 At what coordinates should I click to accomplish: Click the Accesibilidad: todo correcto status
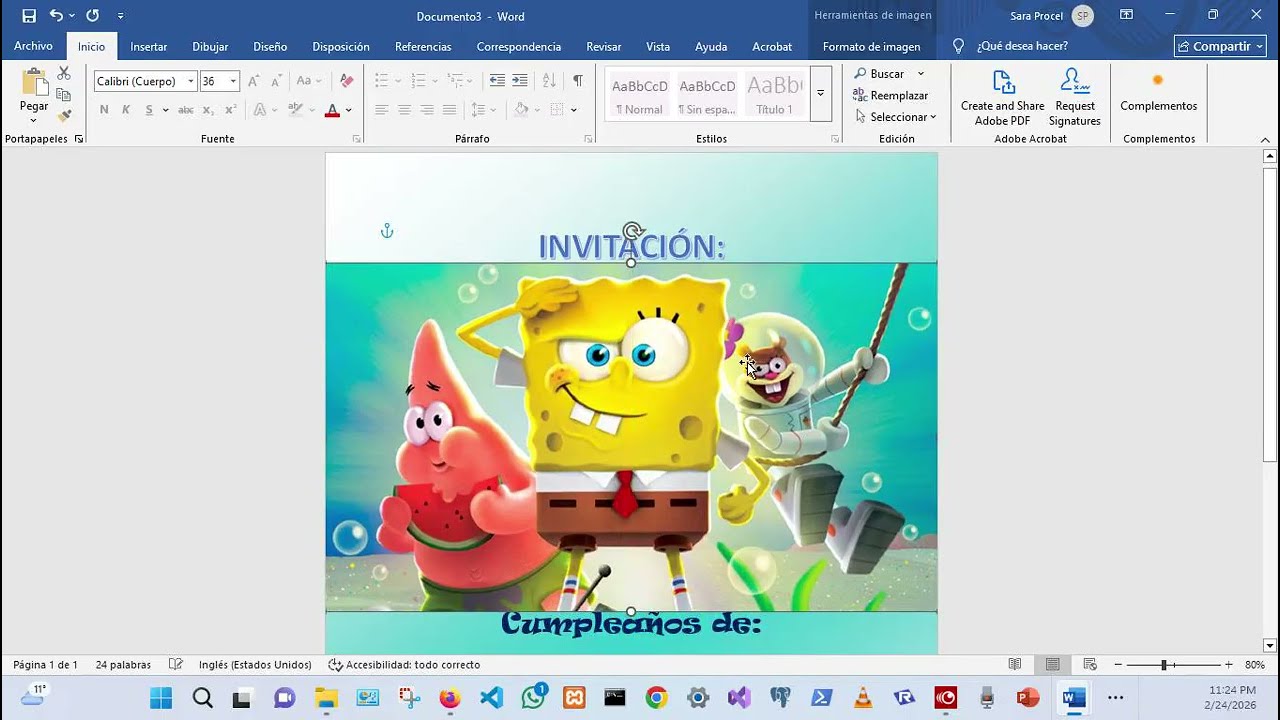(404, 664)
